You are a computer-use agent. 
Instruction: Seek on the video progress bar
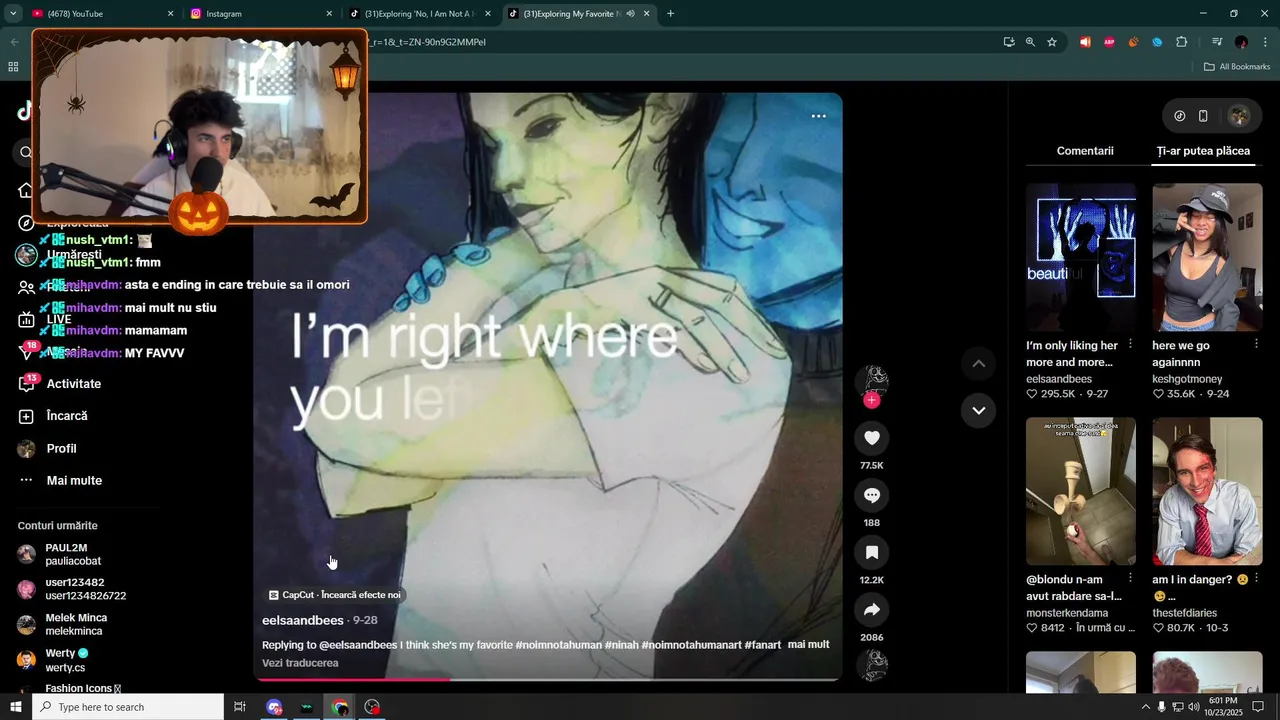tap(547, 679)
